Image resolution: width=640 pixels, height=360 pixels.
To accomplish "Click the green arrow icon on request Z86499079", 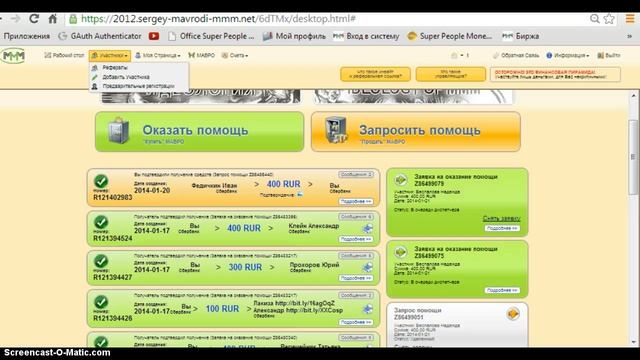I will (401, 180).
